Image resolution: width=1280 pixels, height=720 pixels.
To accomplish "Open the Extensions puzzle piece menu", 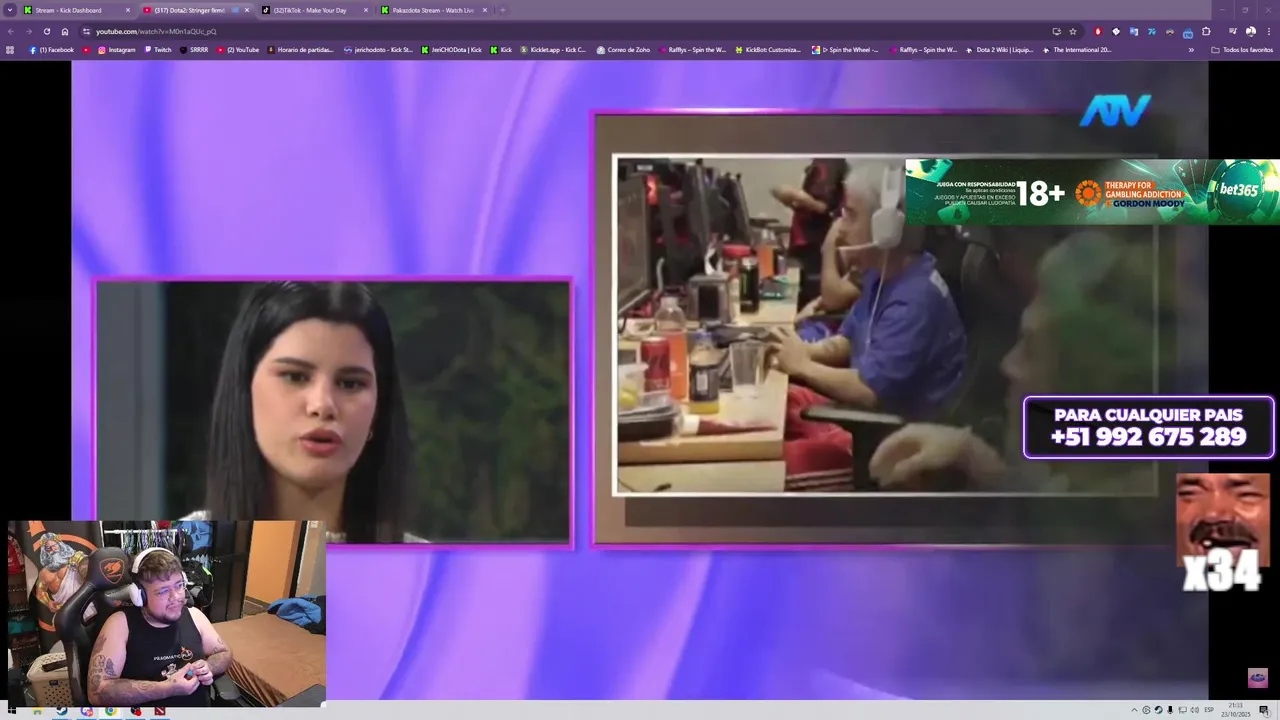I will click(x=1206, y=31).
